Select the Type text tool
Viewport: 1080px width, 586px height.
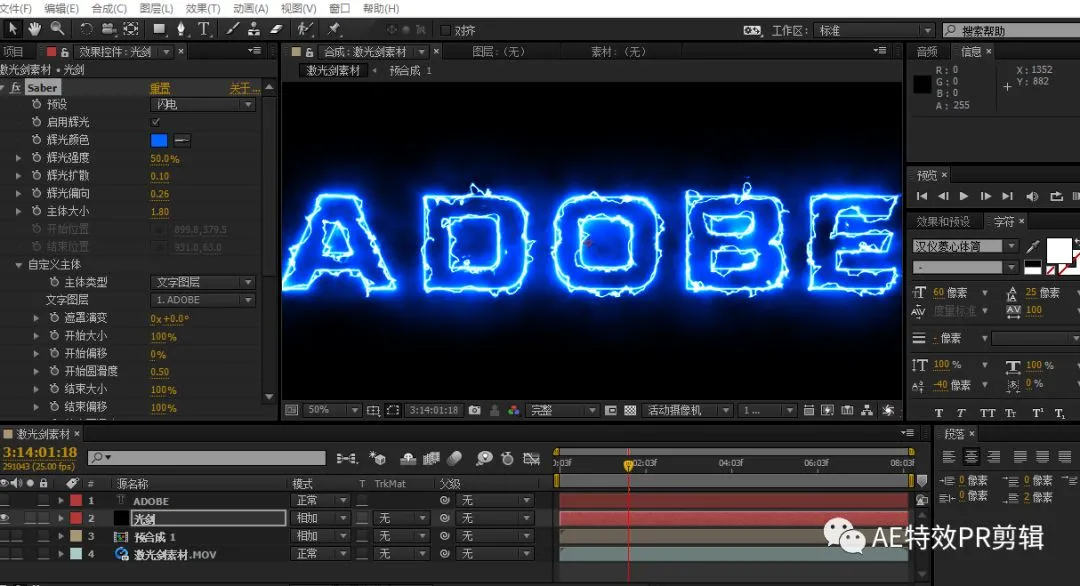pos(204,29)
